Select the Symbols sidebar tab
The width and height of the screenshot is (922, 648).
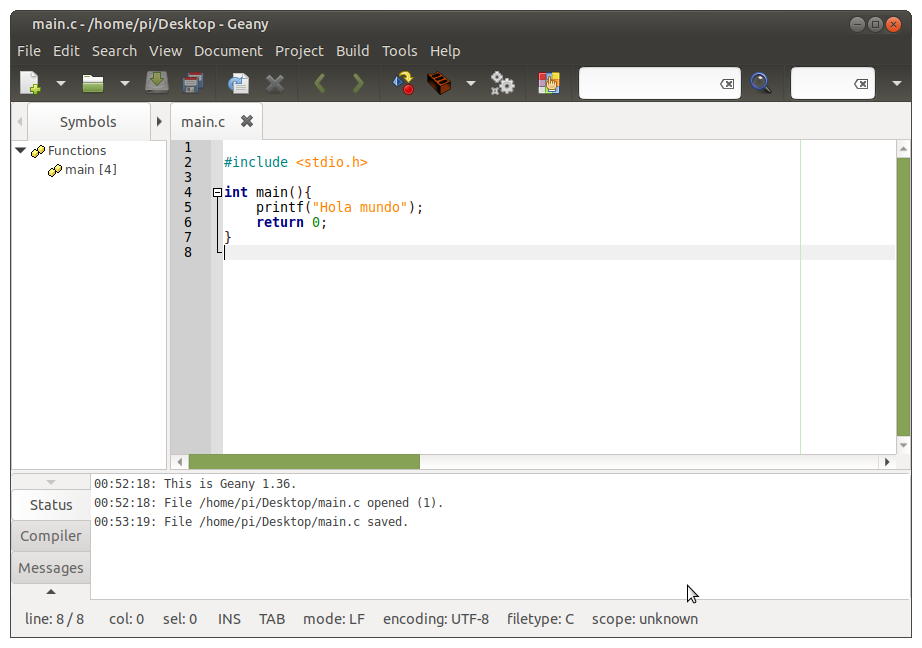click(88, 122)
